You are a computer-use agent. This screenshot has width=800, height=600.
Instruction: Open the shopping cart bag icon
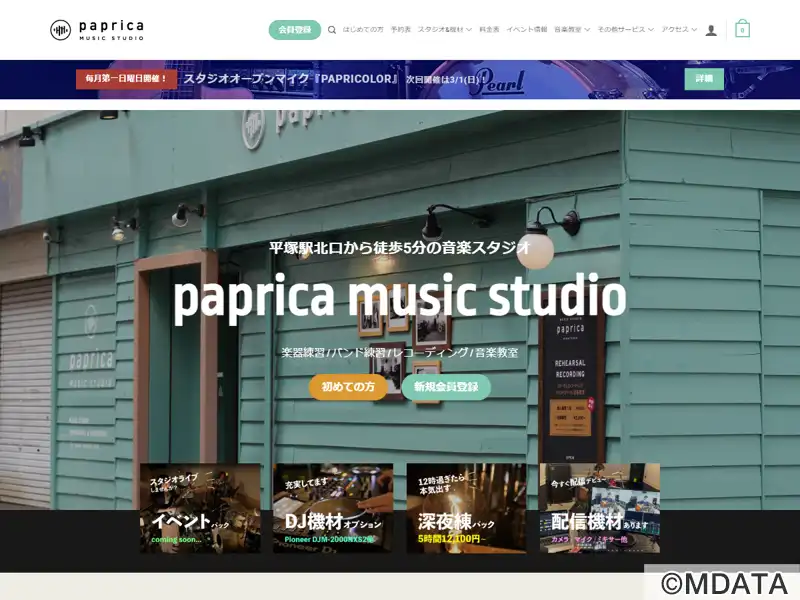pos(741,29)
